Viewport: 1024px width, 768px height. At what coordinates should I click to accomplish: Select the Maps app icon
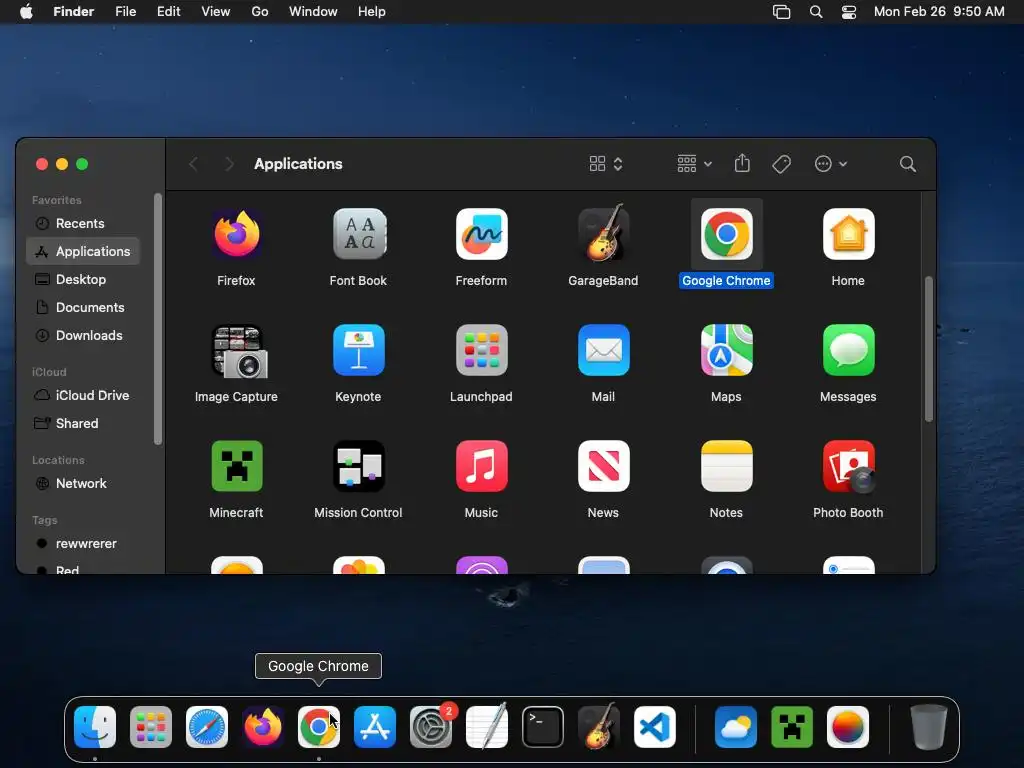[726, 351]
